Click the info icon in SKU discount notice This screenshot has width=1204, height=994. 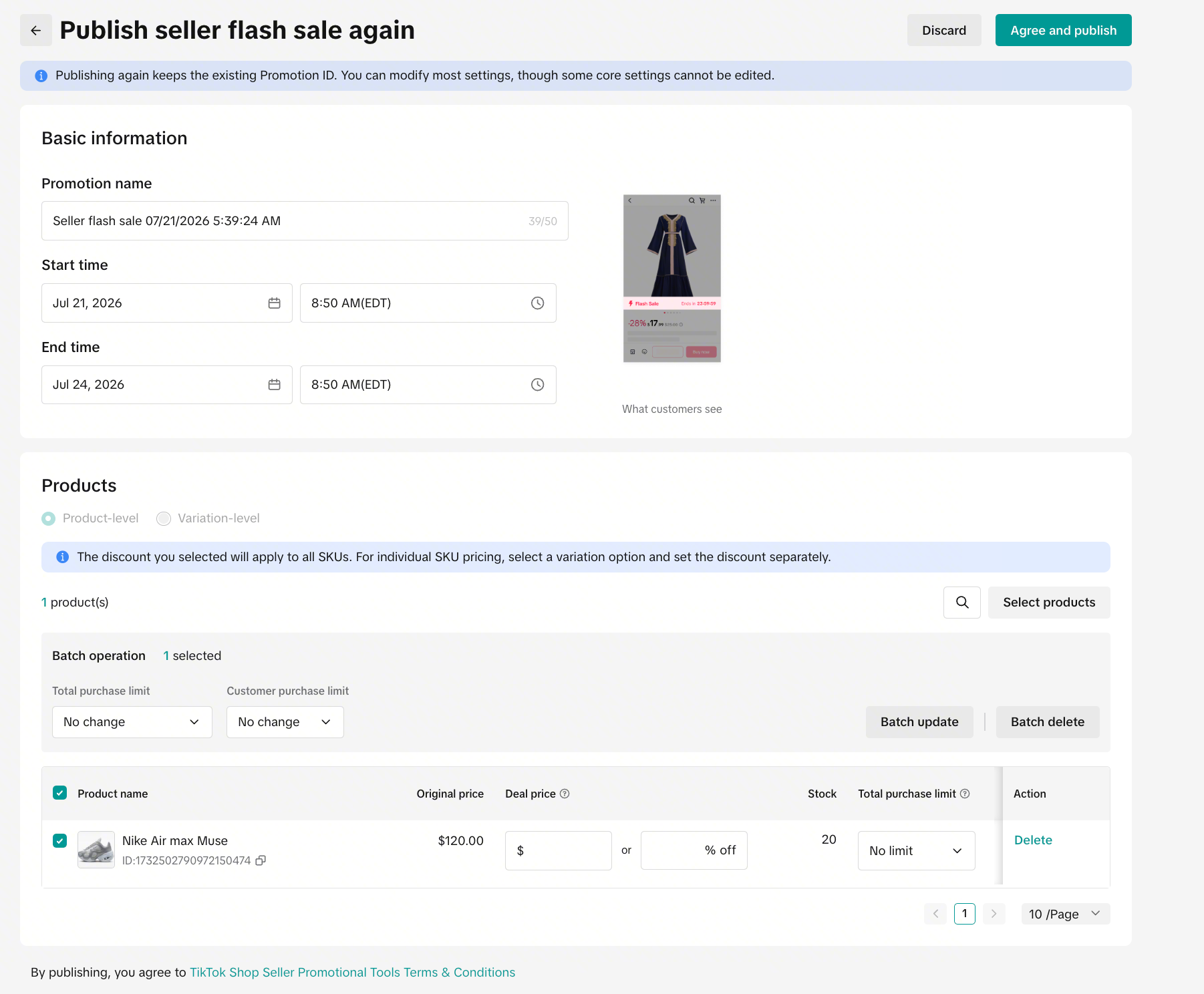pyautogui.click(x=63, y=557)
